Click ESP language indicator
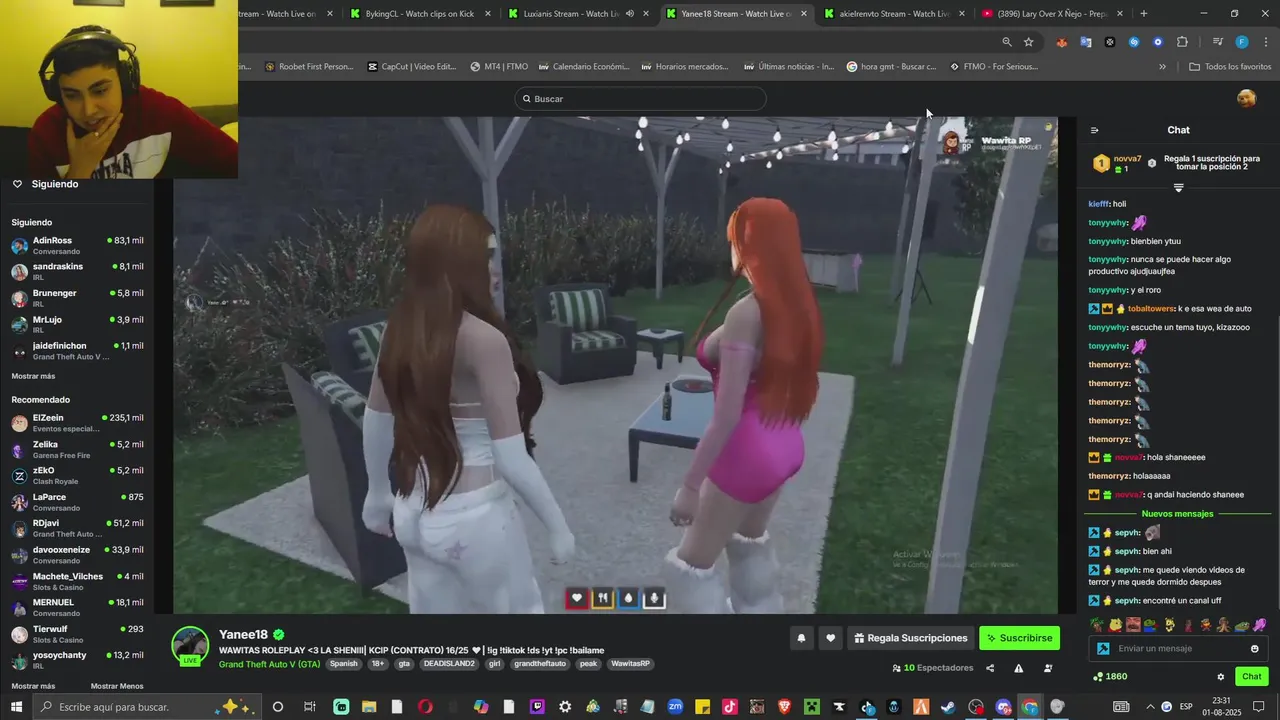The width and height of the screenshot is (1280, 720). click(1187, 707)
